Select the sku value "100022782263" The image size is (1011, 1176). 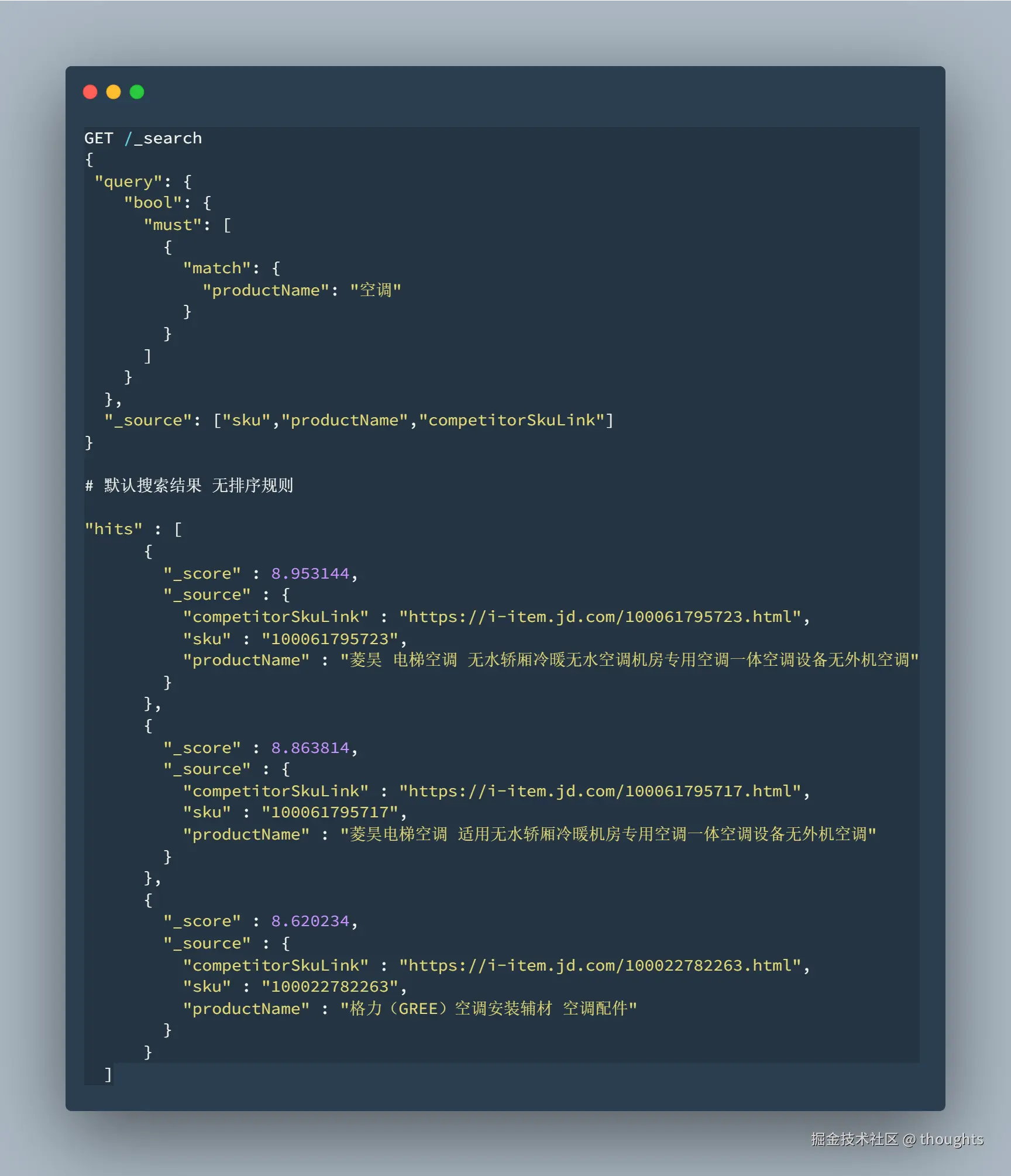330,987
